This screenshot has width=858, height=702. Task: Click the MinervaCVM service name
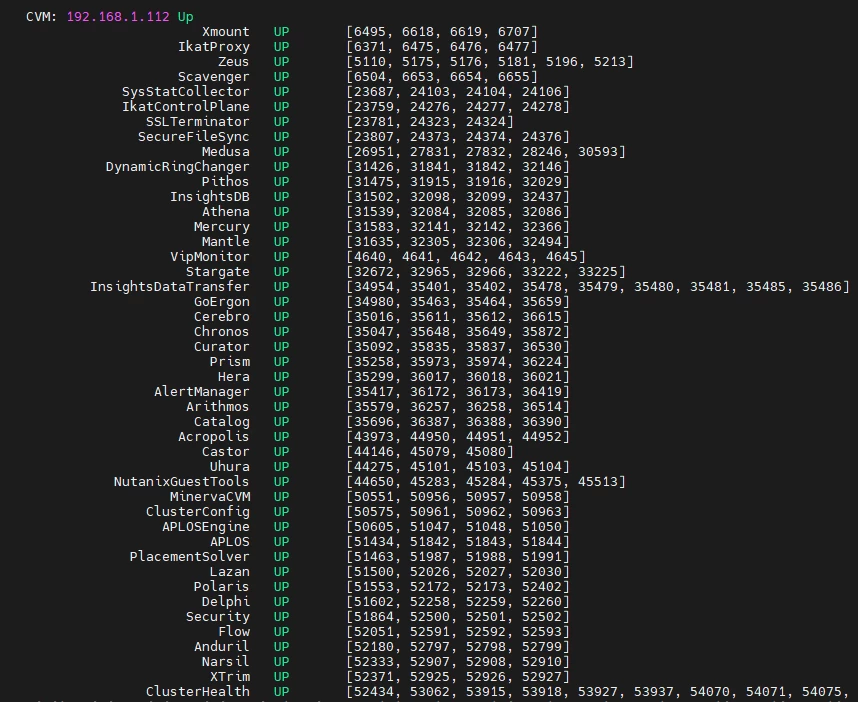210,497
